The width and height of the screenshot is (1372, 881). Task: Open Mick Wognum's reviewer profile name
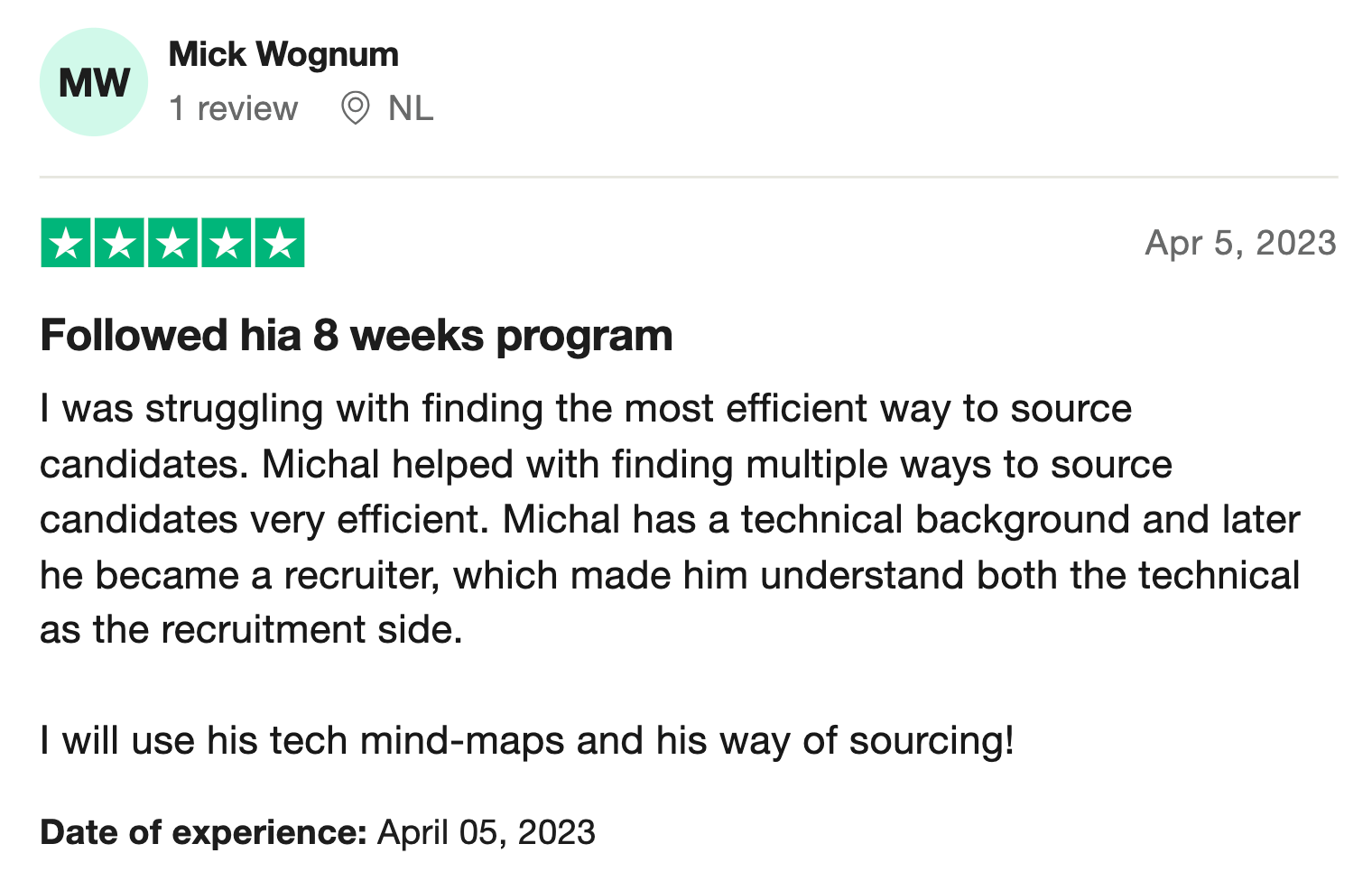pos(283,54)
